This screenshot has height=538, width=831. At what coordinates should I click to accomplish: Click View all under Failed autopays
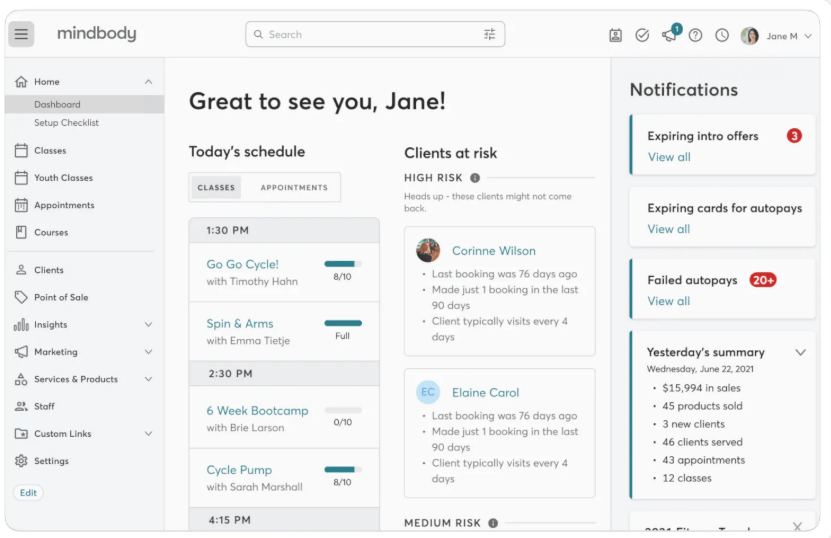tap(669, 301)
